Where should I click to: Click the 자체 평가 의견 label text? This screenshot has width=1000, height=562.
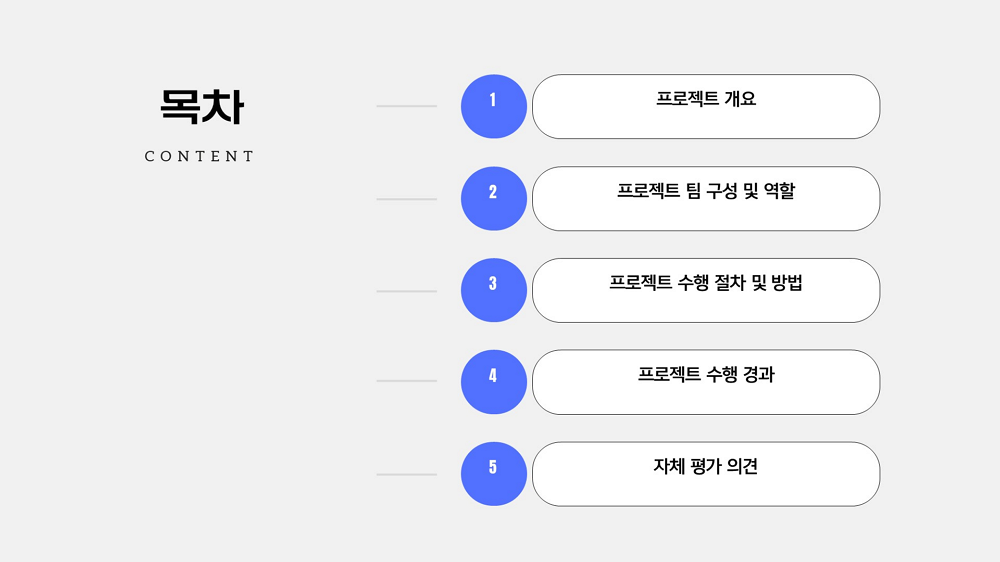[706, 466]
